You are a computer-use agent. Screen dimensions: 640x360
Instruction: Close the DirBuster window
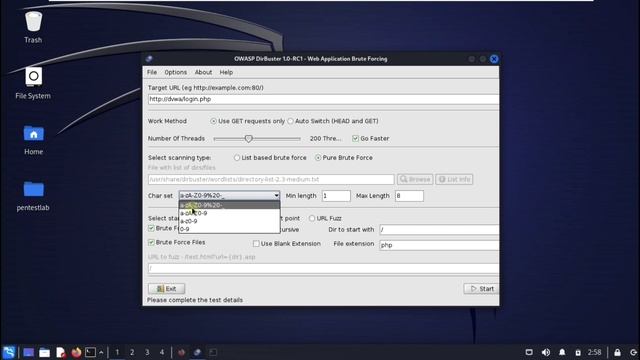[x=494, y=59]
